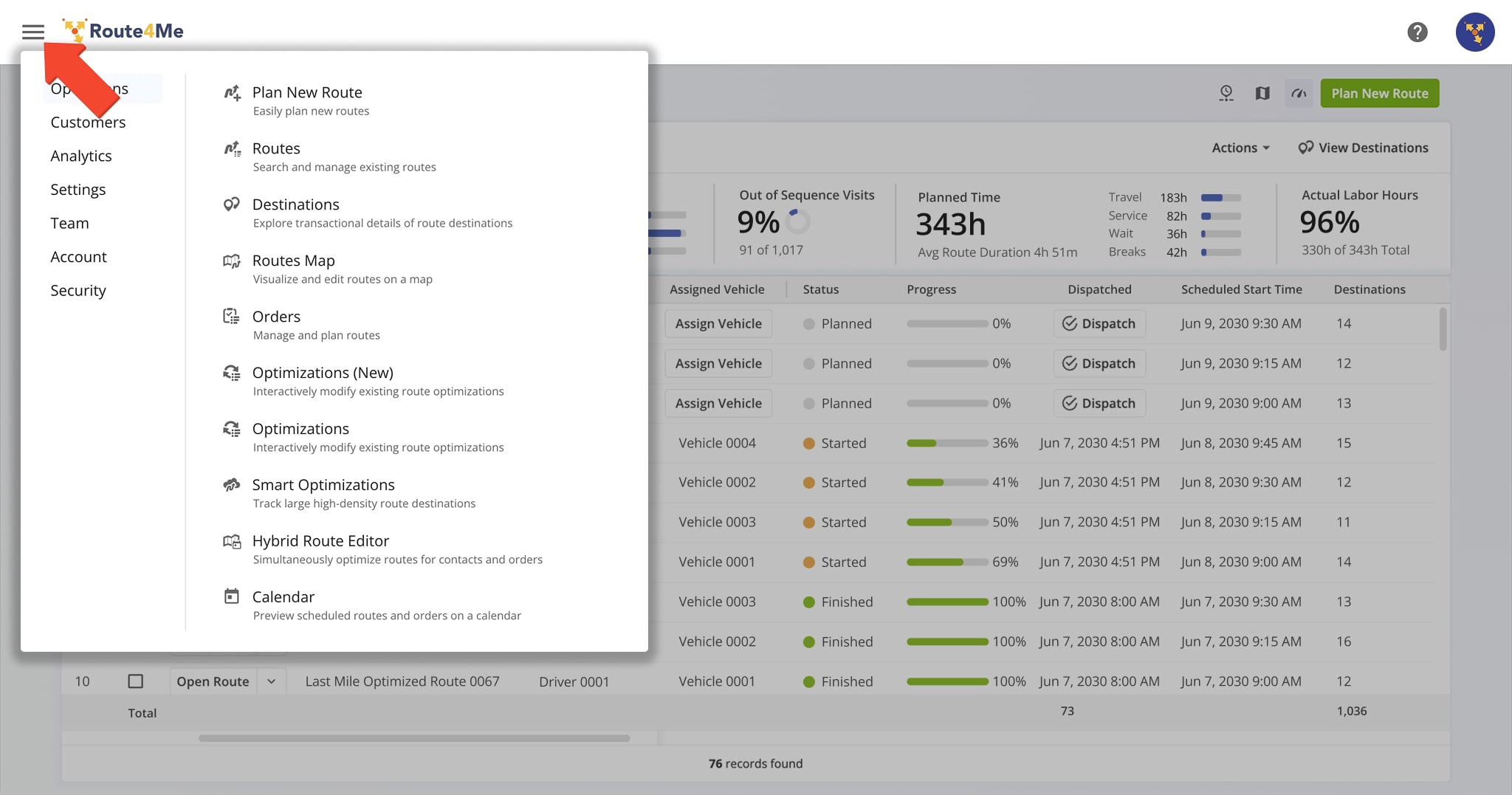Image resolution: width=1512 pixels, height=795 pixels.
Task: Click Dispatch for the 9:30 AM route
Action: point(1099,323)
